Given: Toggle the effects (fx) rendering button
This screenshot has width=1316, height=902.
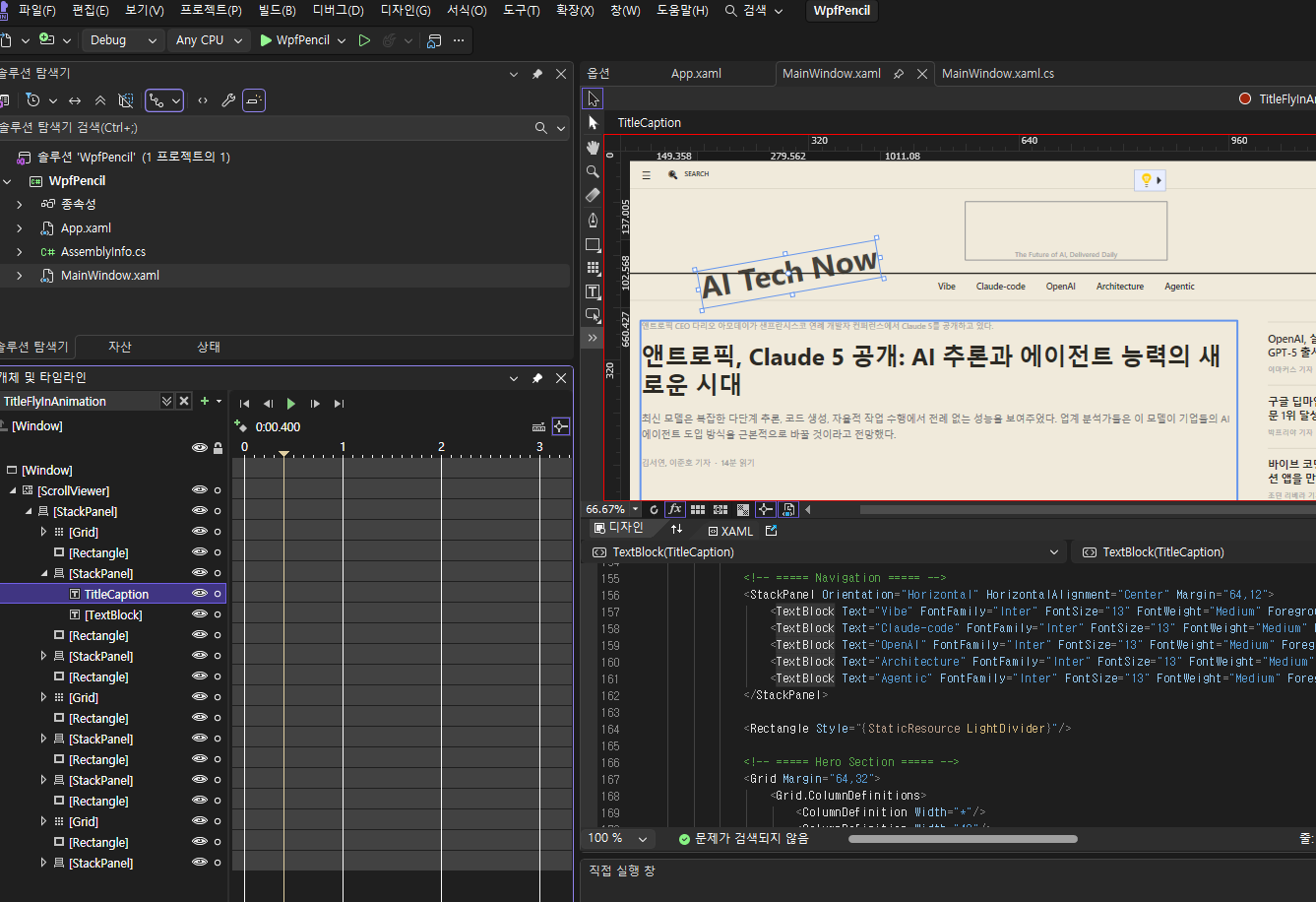Looking at the screenshot, I should click(675, 509).
